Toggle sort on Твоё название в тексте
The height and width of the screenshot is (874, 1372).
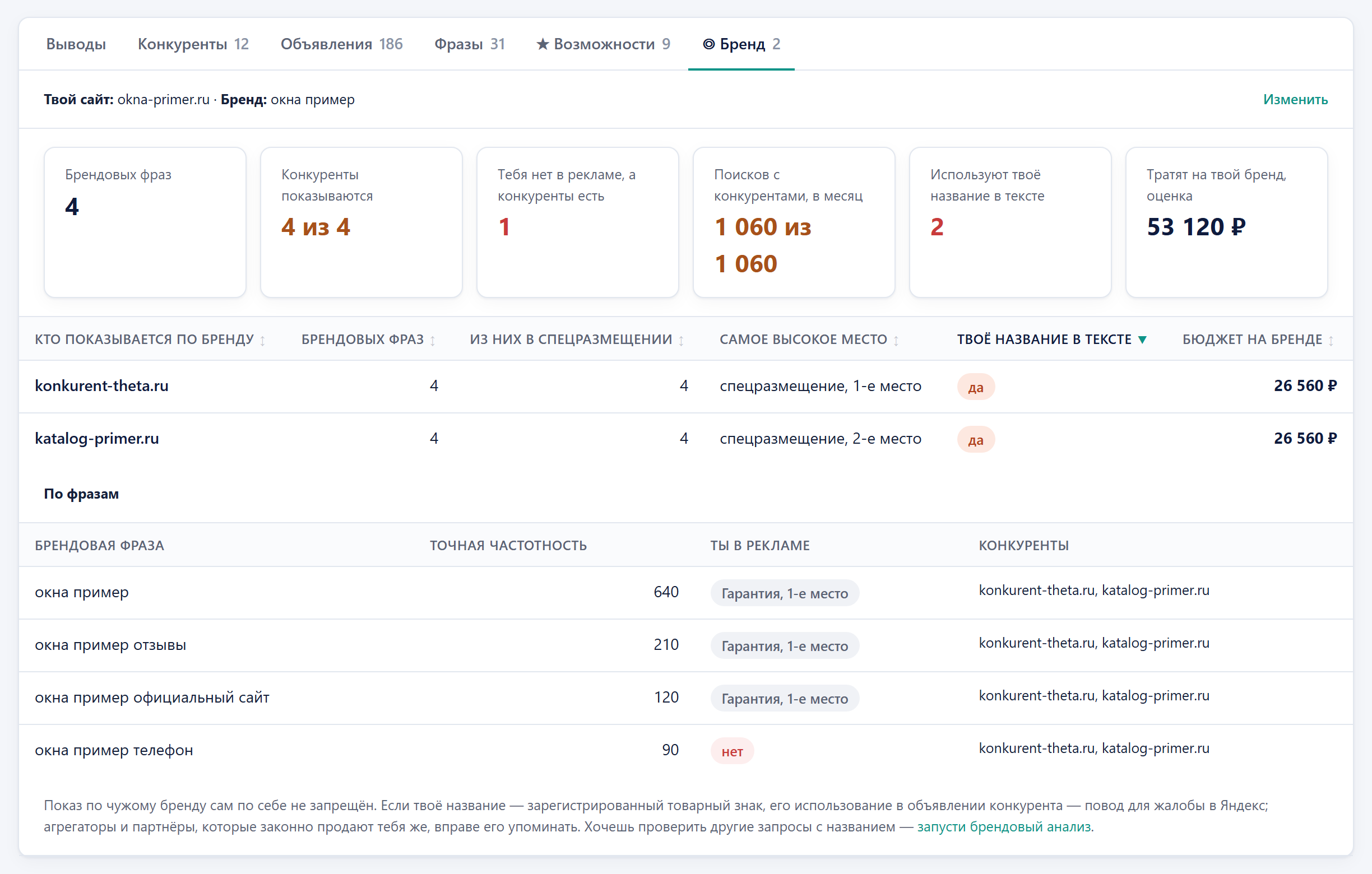(1051, 340)
